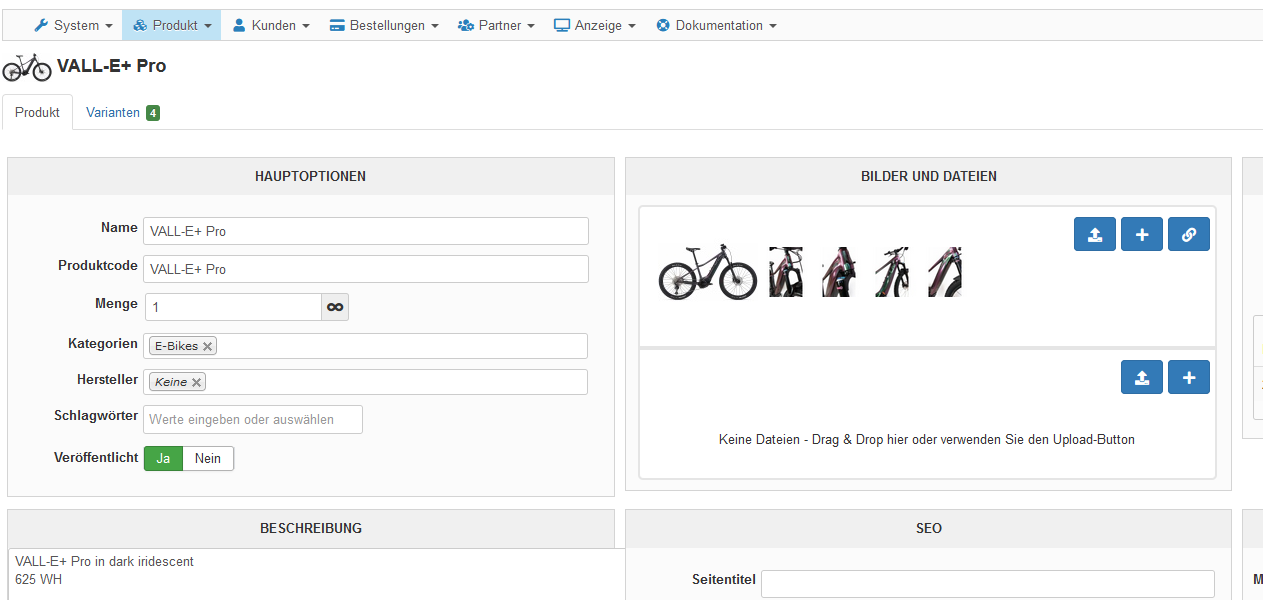Select the Produkt tab
The image size is (1263, 600).
[38, 113]
